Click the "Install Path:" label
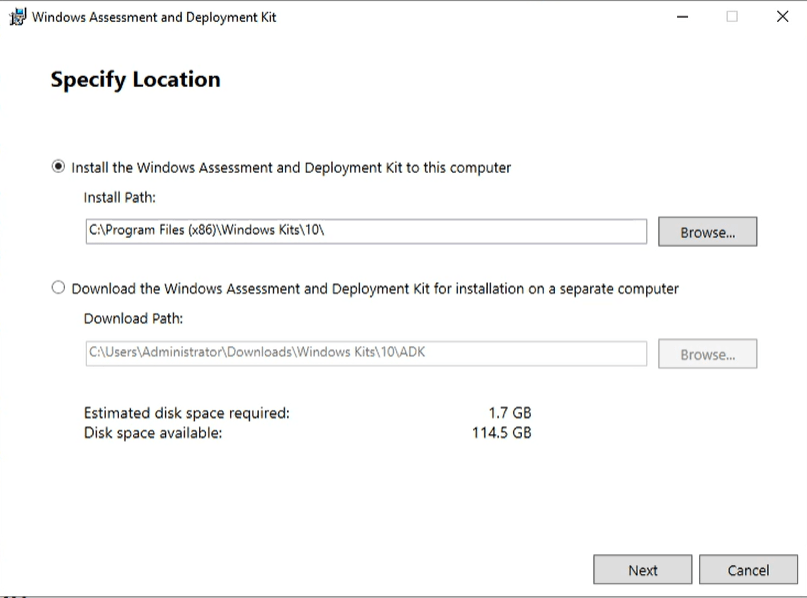The height and width of the screenshot is (598, 807). [x=120, y=198]
